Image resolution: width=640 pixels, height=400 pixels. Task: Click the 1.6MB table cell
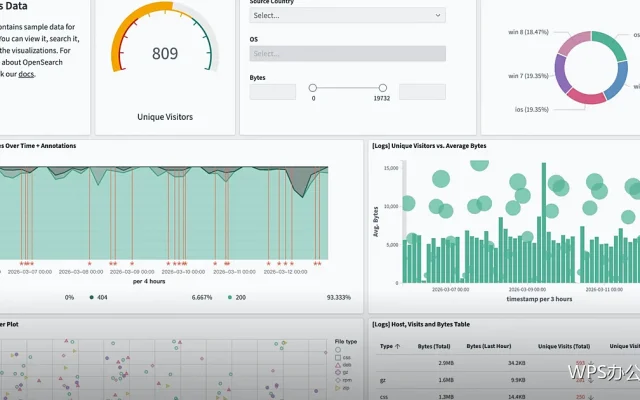tap(446, 380)
